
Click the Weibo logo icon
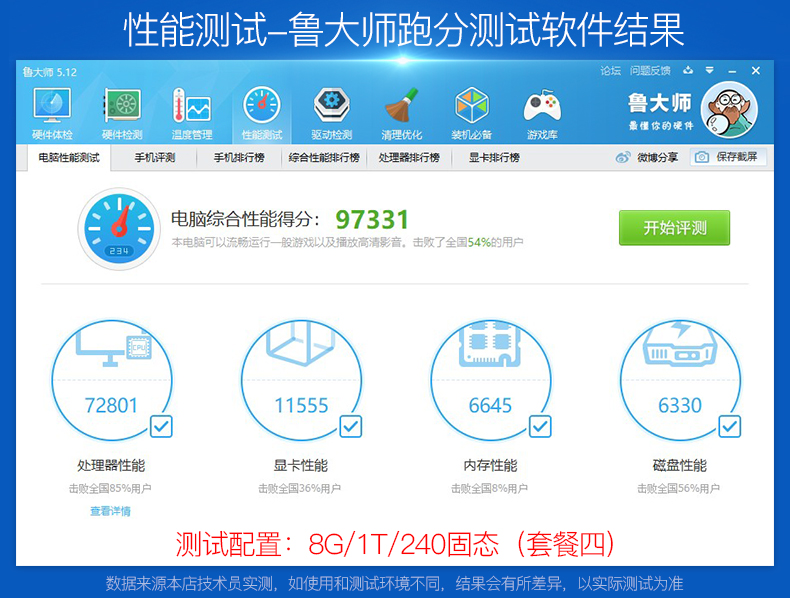click(623, 158)
